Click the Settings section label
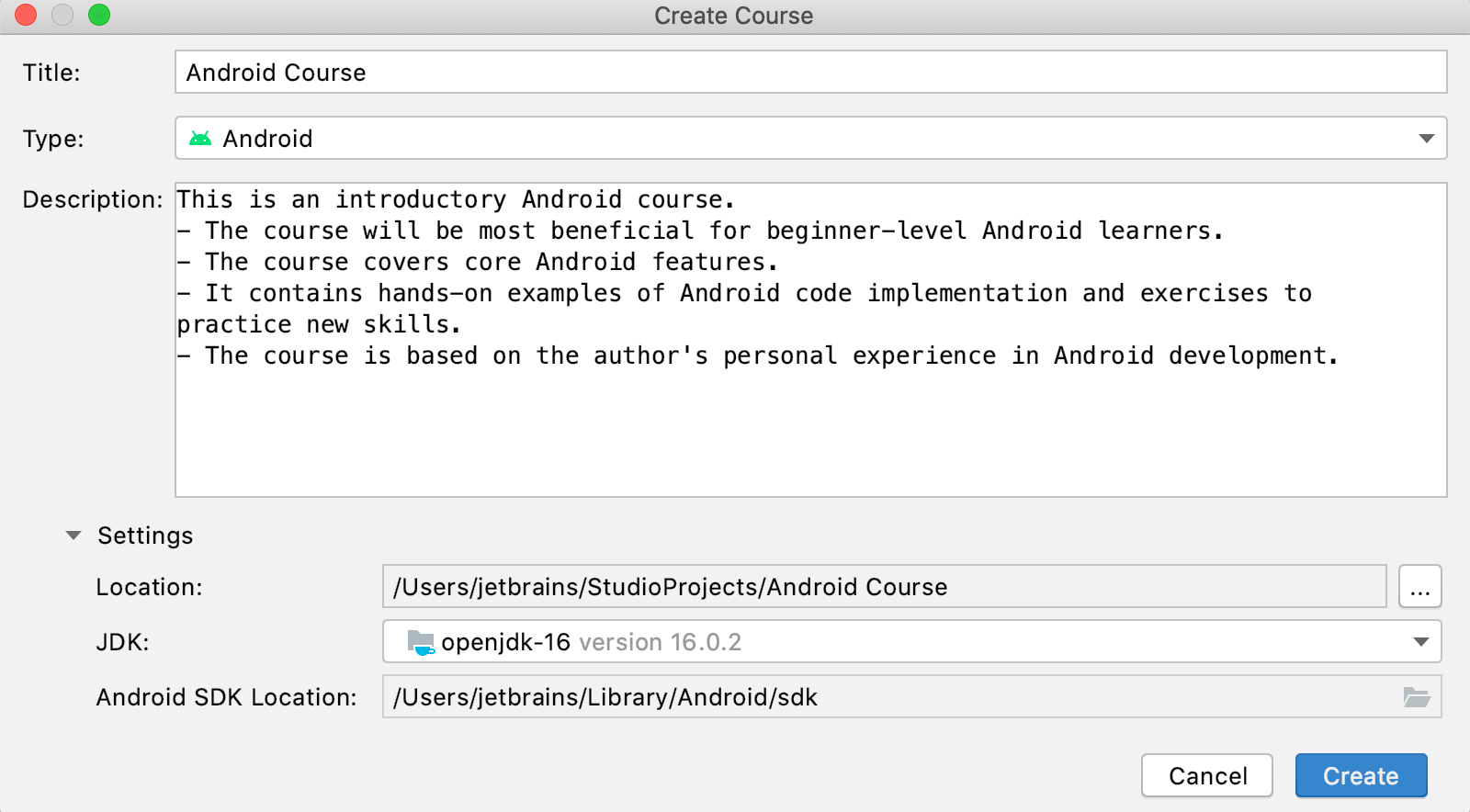 [145, 536]
